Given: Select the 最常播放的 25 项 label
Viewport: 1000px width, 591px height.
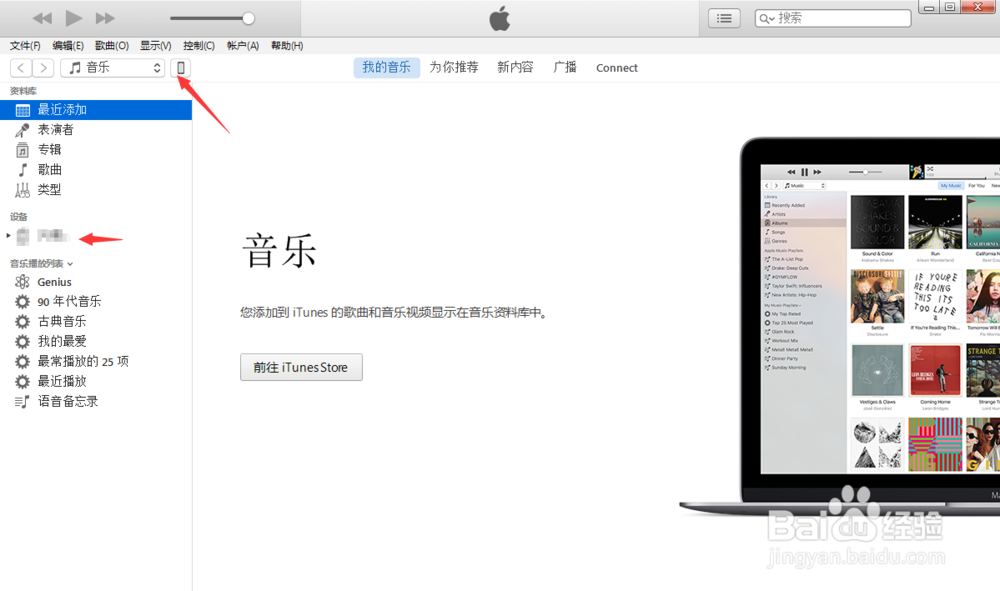Looking at the screenshot, I should pos(83,361).
